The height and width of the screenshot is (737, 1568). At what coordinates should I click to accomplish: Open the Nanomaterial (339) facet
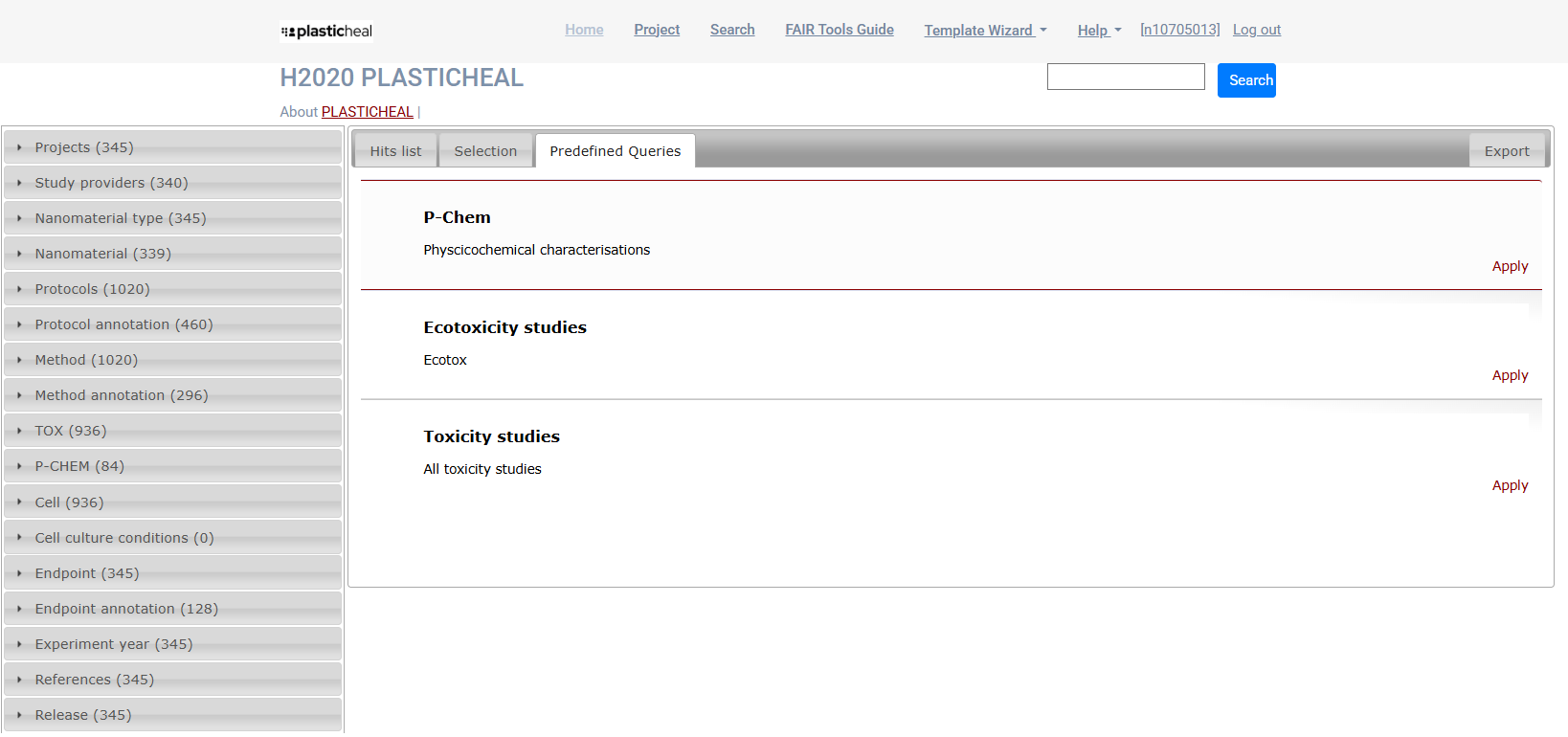172,254
